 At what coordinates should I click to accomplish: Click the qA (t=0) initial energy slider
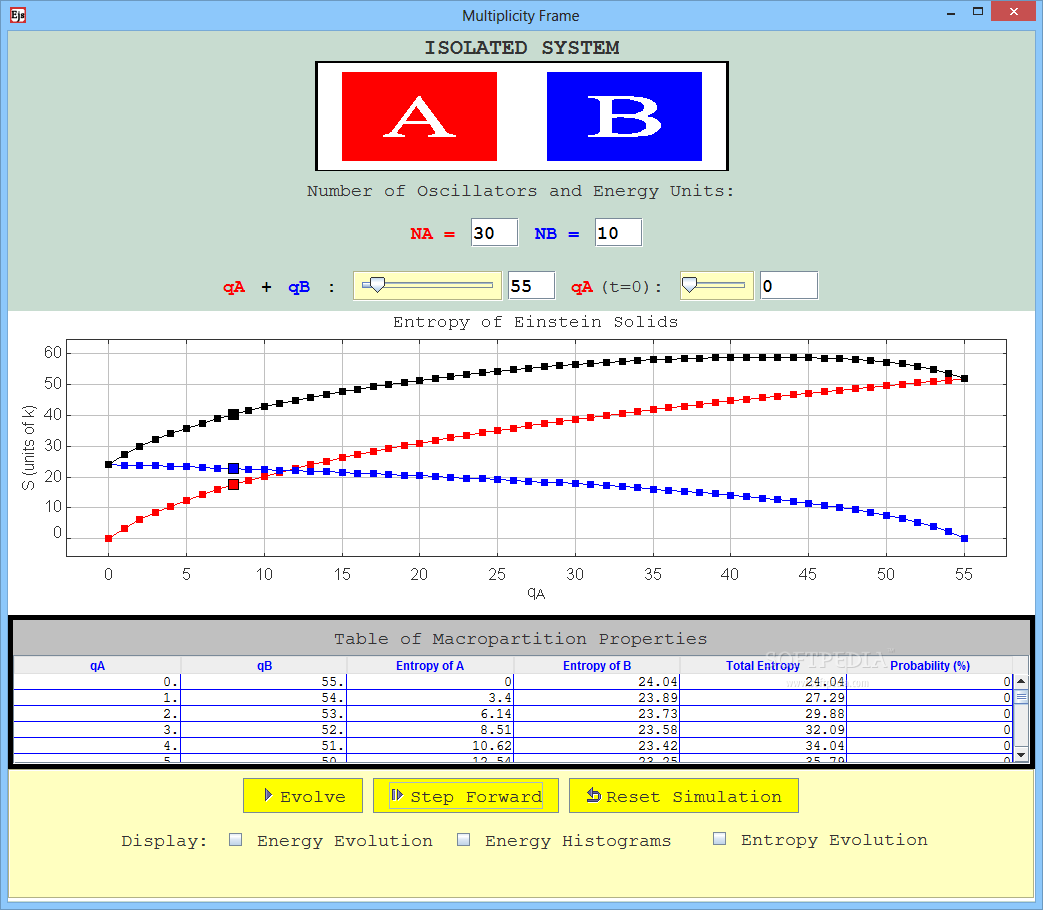(716, 285)
